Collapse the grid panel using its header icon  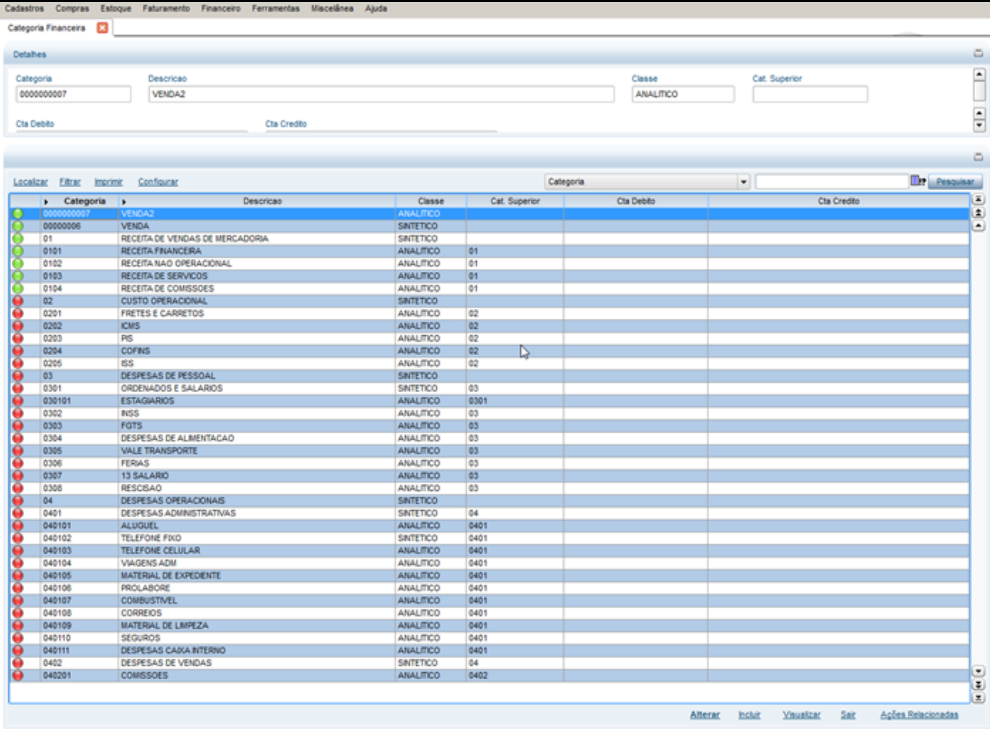tap(978, 157)
